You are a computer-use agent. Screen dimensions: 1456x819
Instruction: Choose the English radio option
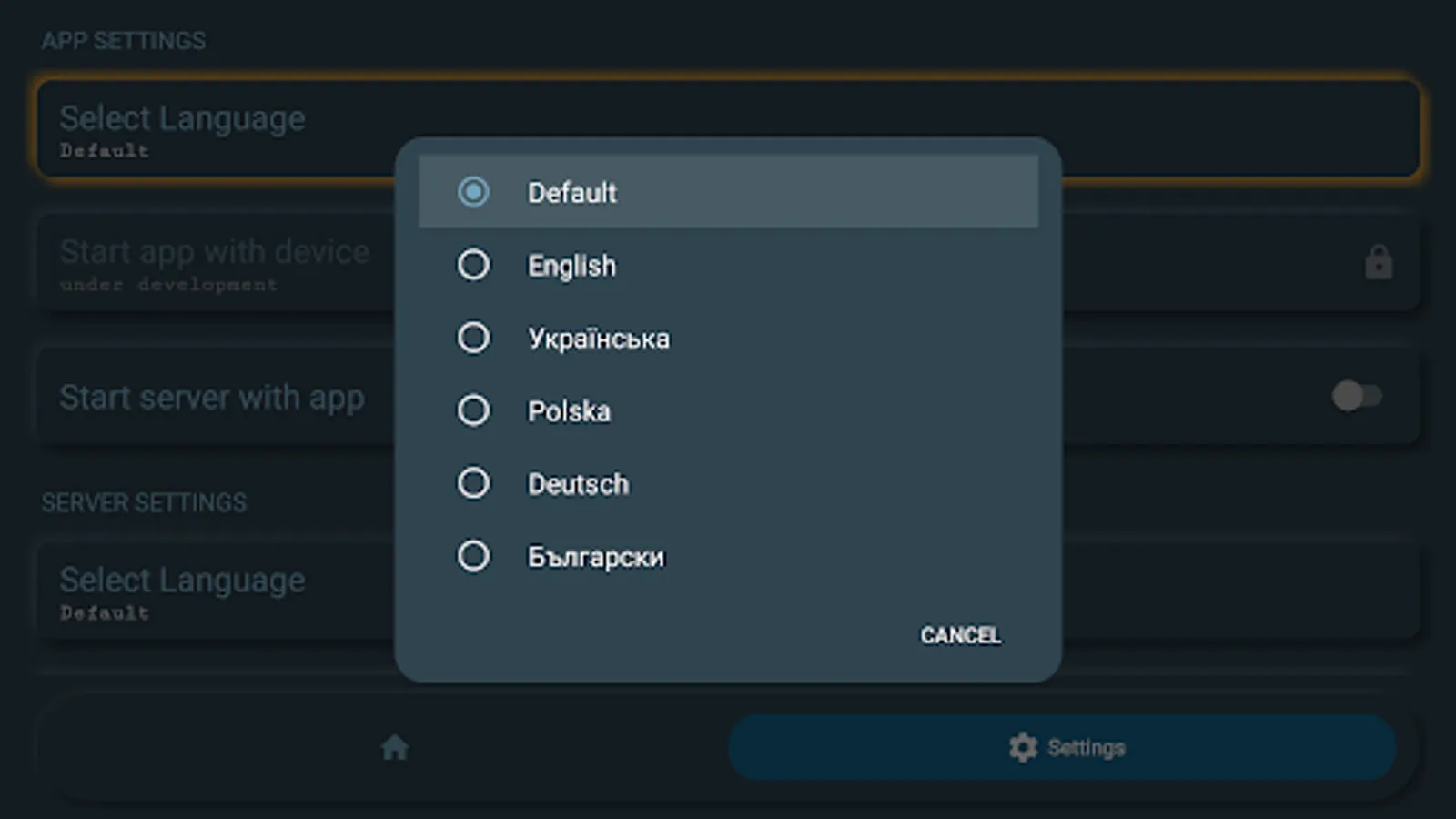(473, 265)
